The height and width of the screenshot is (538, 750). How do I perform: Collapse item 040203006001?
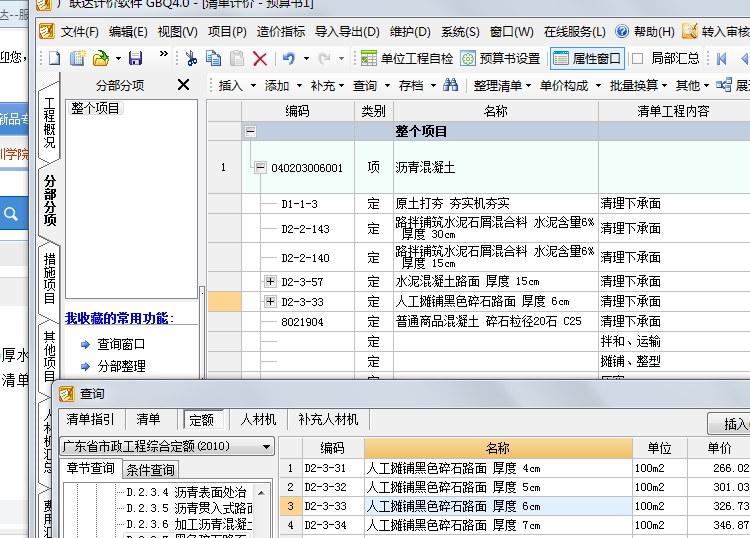point(260,167)
